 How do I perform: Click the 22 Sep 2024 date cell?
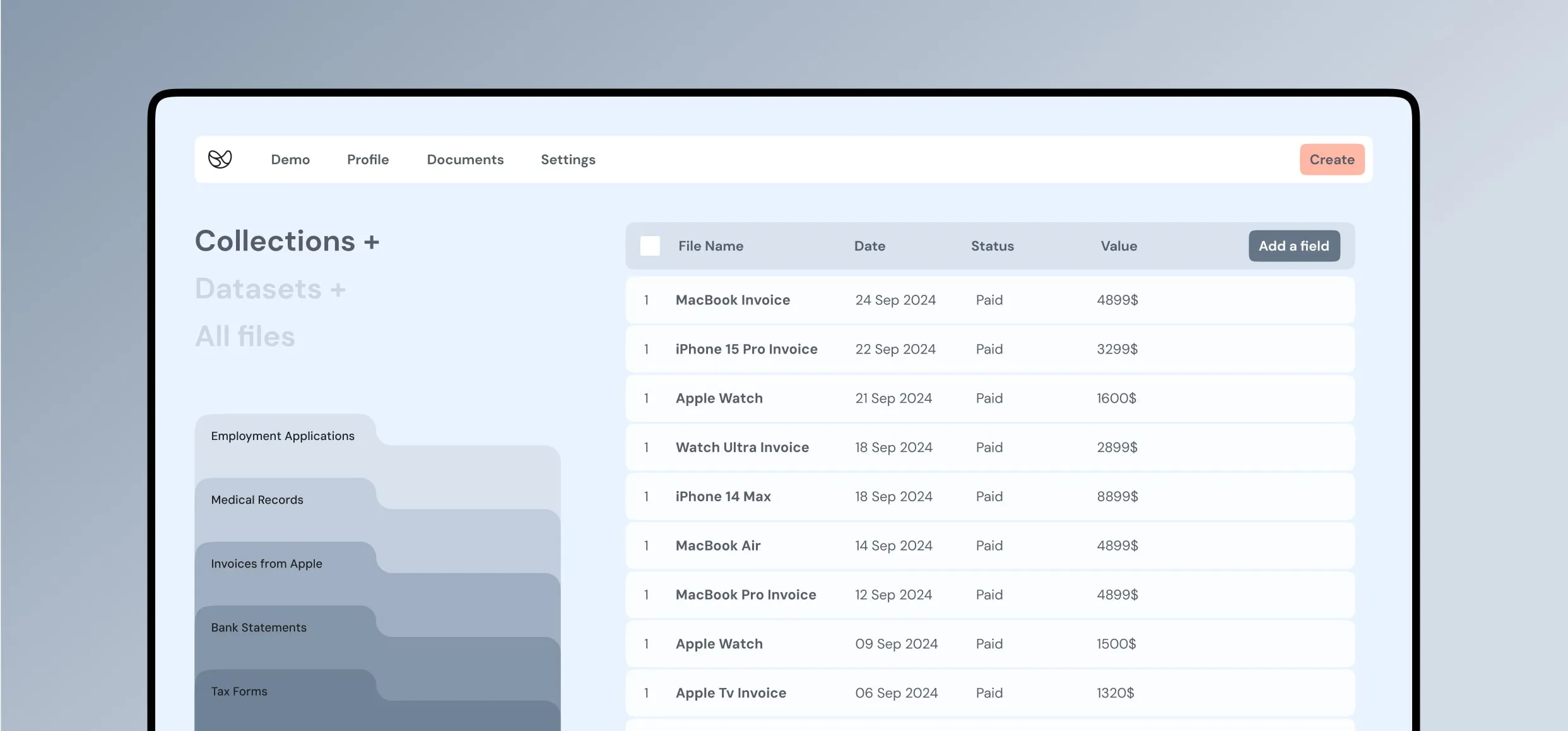(x=895, y=349)
